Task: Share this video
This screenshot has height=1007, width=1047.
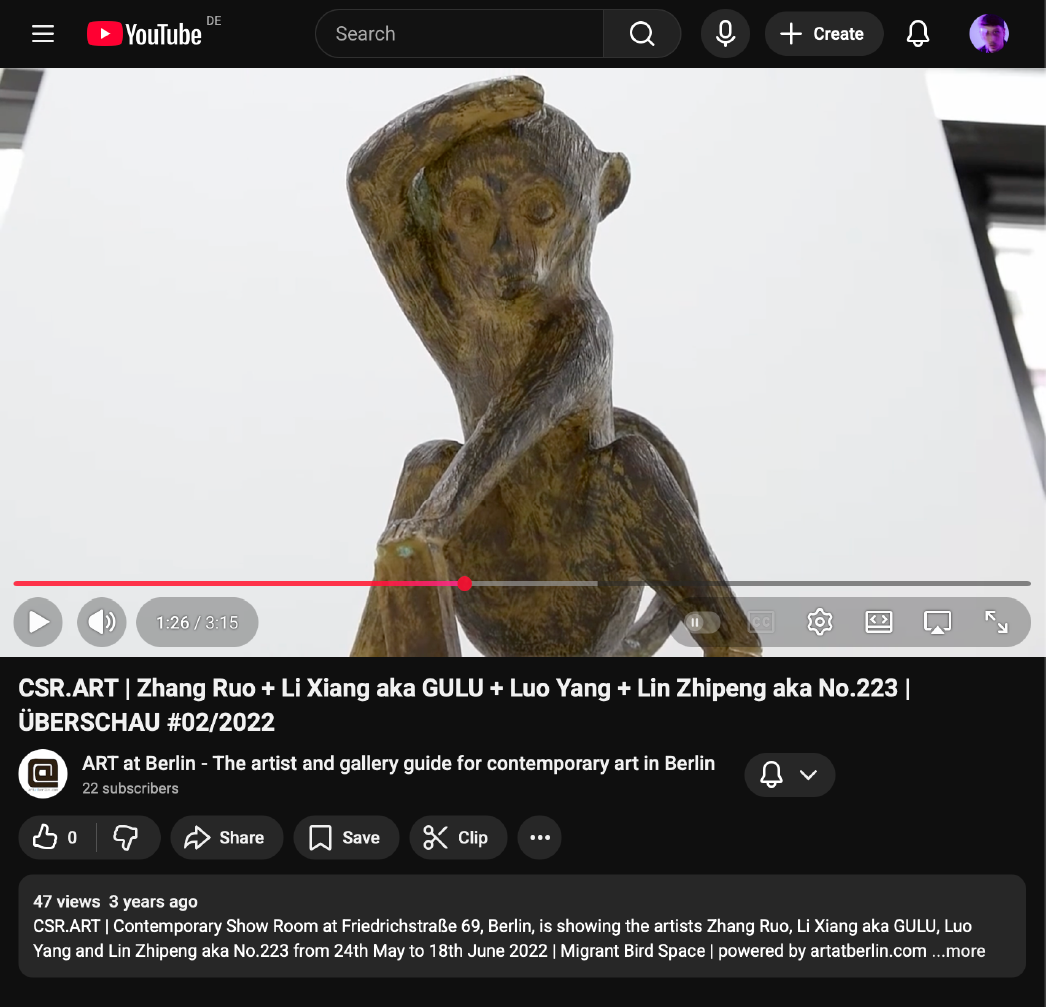Action: tap(226, 838)
